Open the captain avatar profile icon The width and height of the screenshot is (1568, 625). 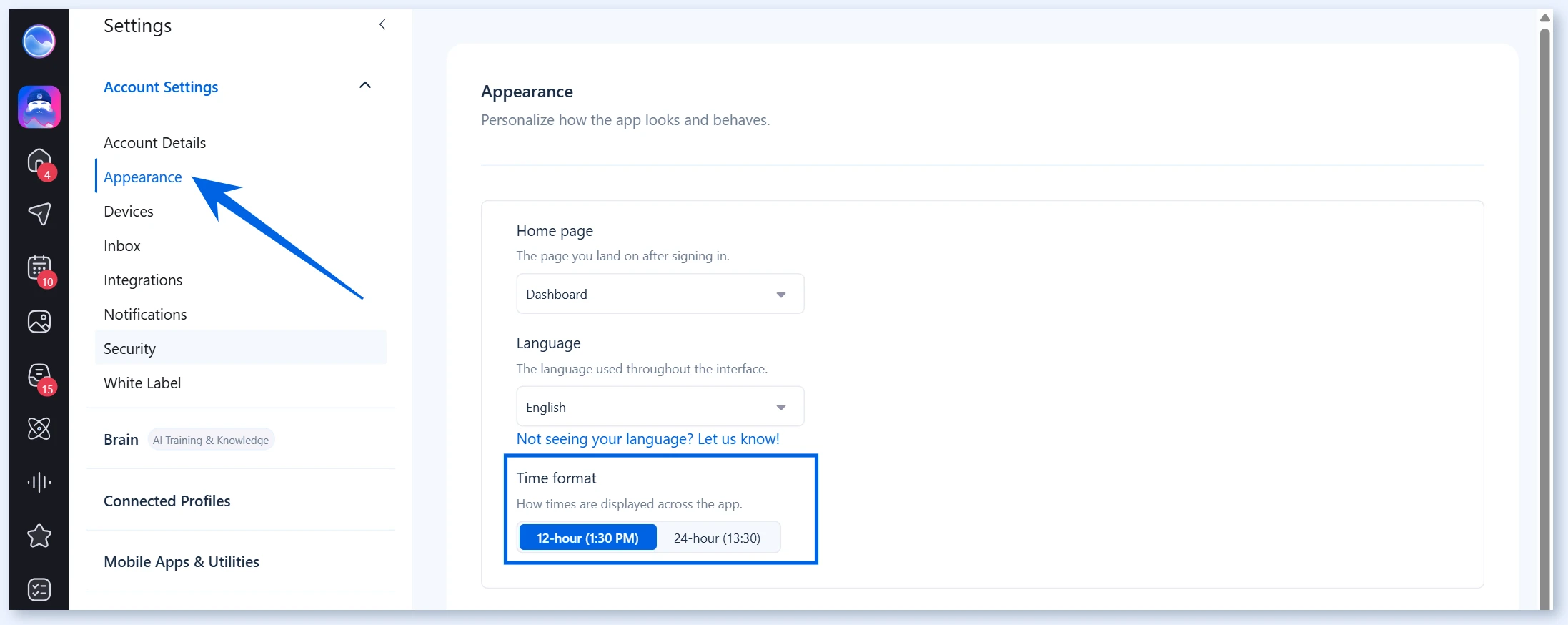[39, 107]
